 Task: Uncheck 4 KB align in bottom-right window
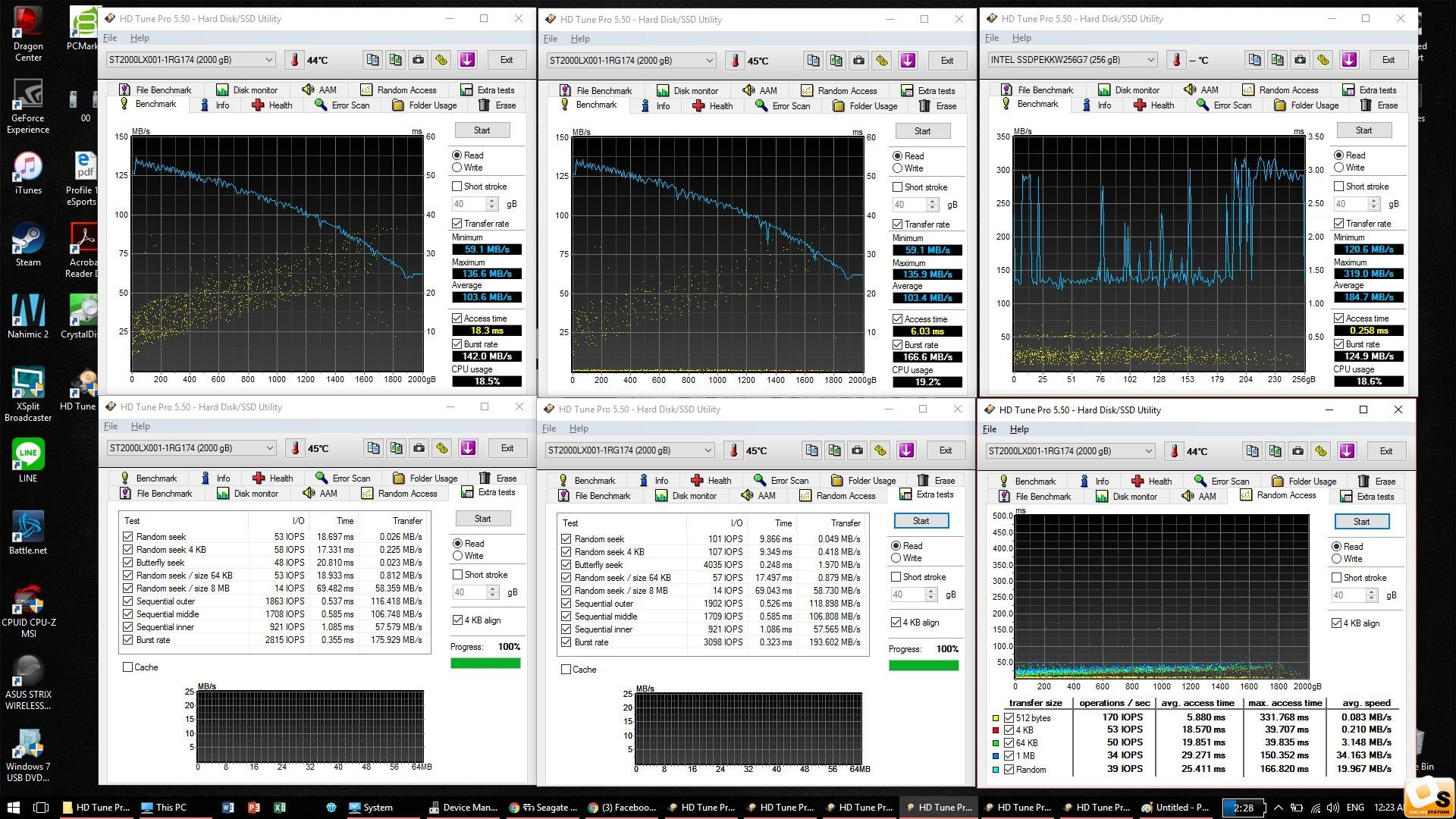point(1337,623)
